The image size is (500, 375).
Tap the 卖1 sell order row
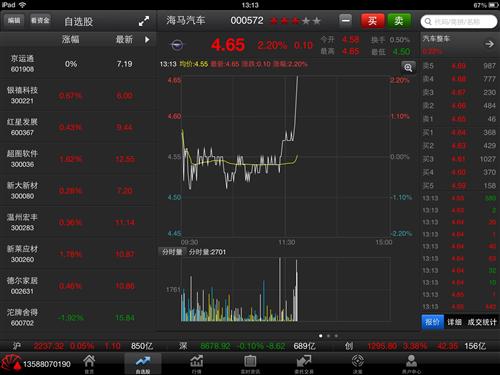click(x=459, y=119)
